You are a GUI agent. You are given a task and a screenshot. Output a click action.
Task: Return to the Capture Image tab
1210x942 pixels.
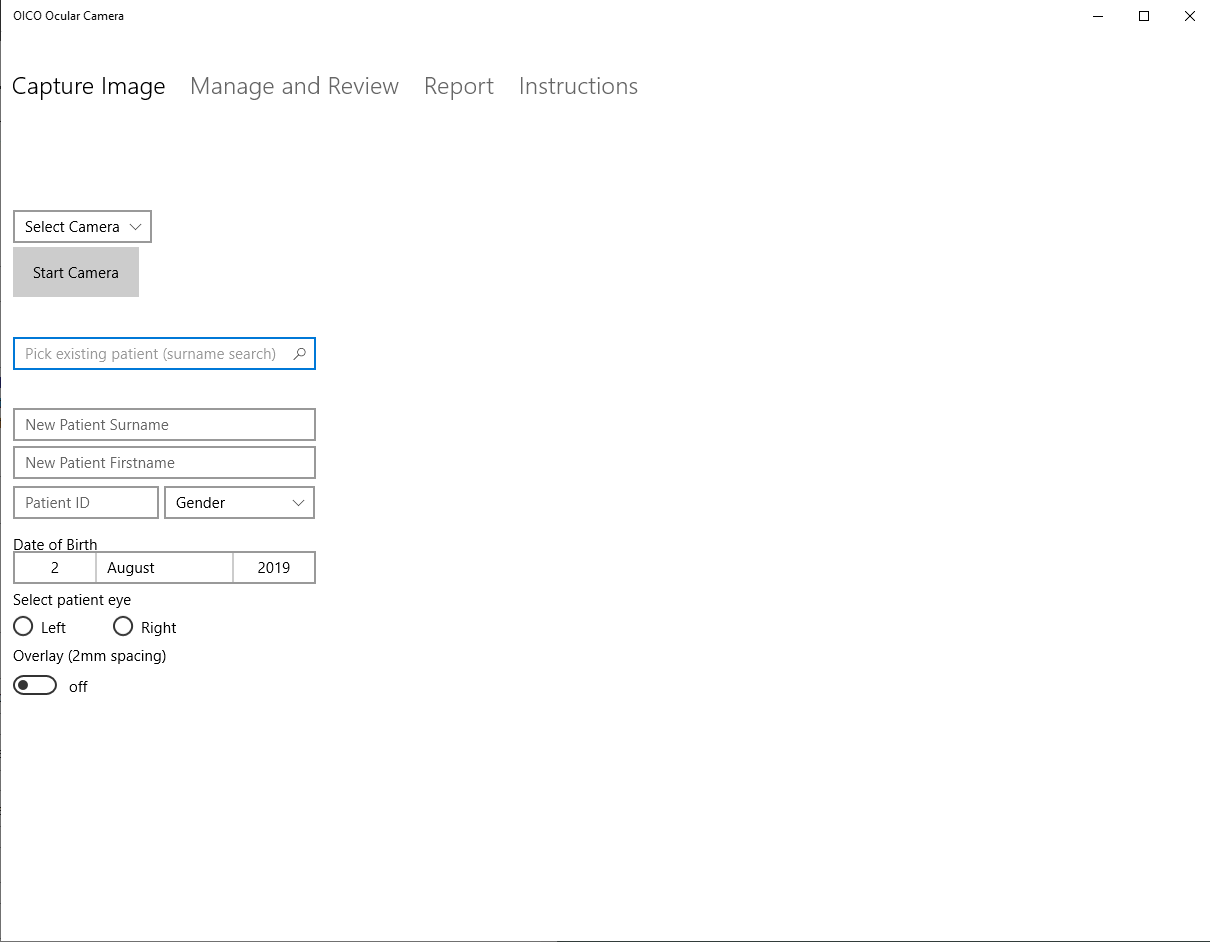pos(88,86)
